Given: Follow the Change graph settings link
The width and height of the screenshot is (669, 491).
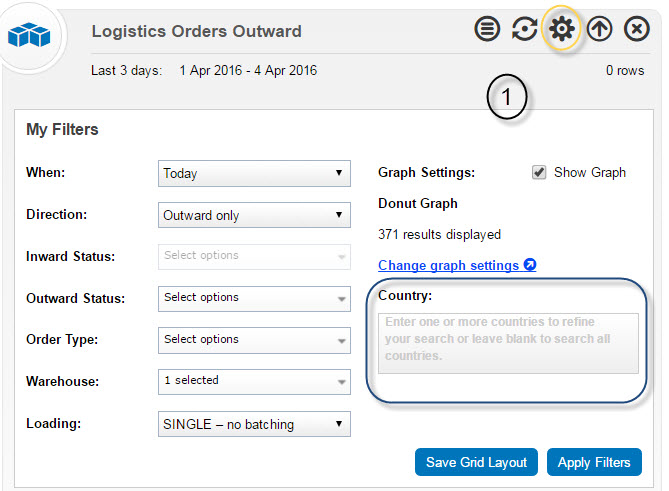Looking at the screenshot, I should (448, 265).
